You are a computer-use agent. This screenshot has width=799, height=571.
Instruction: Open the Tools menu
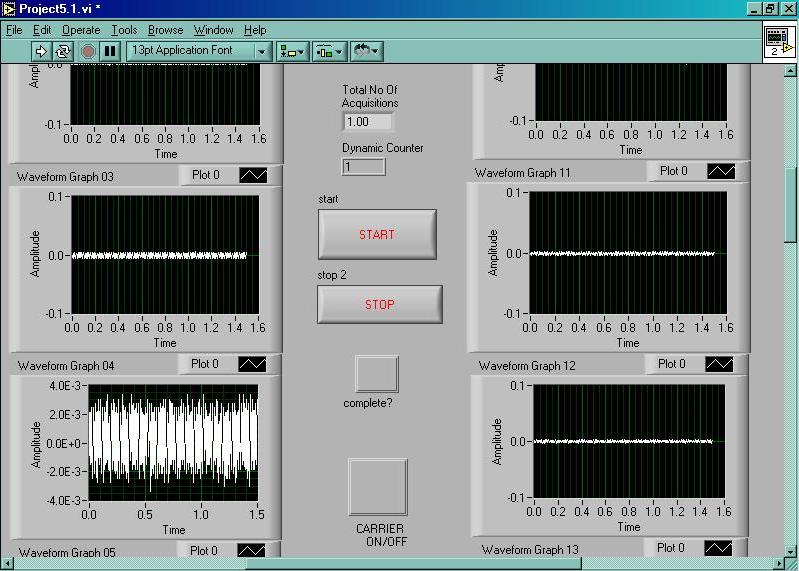pos(124,30)
